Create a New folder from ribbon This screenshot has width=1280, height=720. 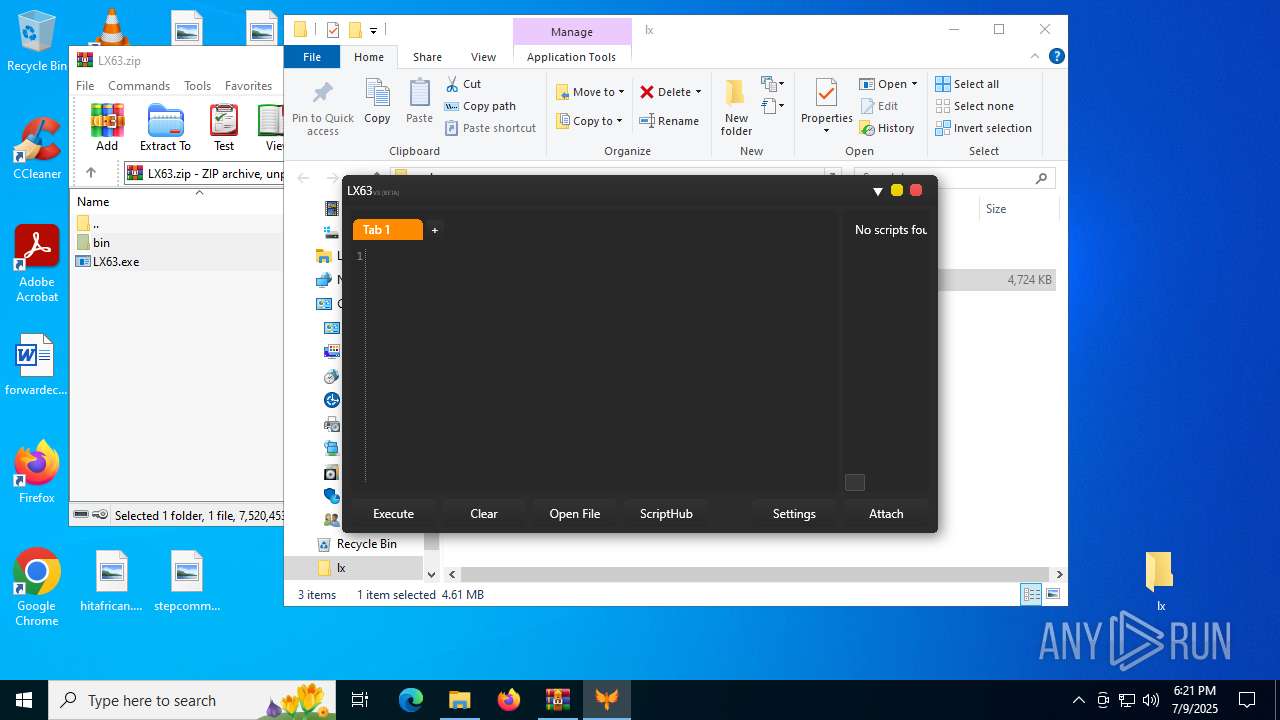[x=736, y=108]
